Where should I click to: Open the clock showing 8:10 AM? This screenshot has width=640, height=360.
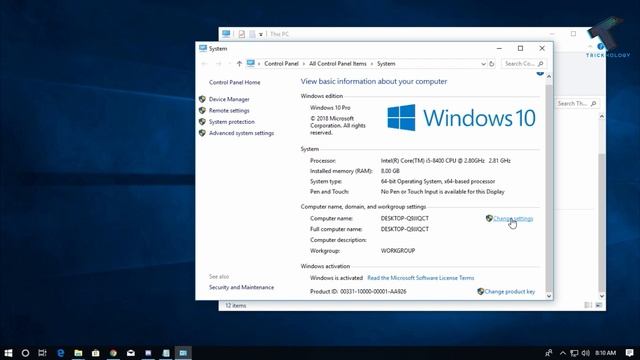click(605, 353)
